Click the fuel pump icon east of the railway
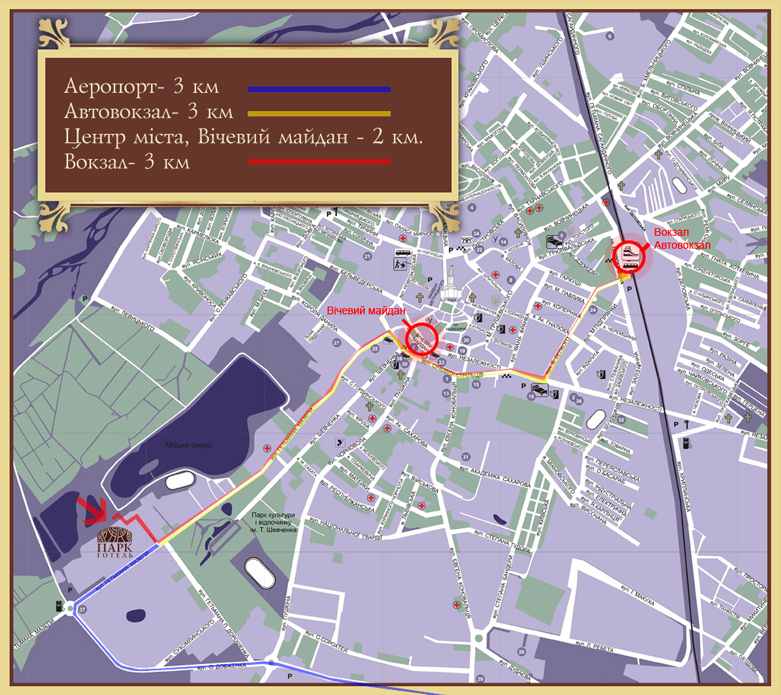The width and height of the screenshot is (781, 695). (x=686, y=443)
